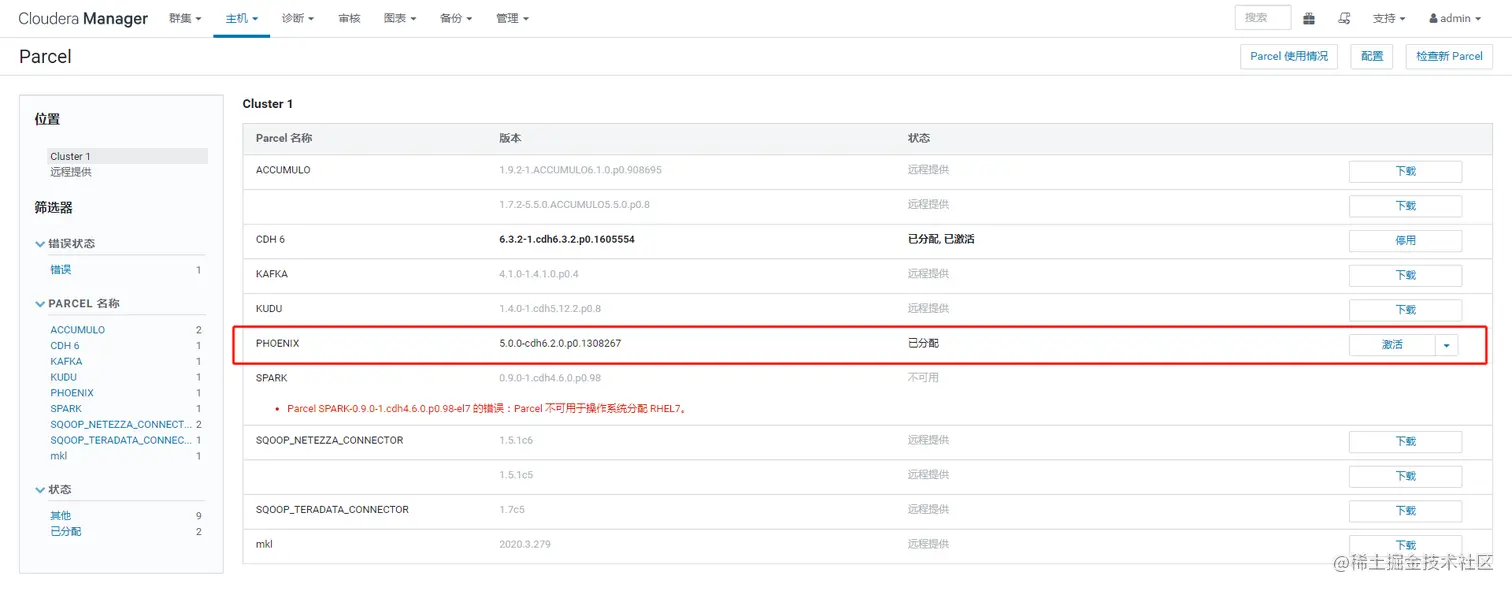Download the KUDU parcel

pyautogui.click(x=1405, y=310)
